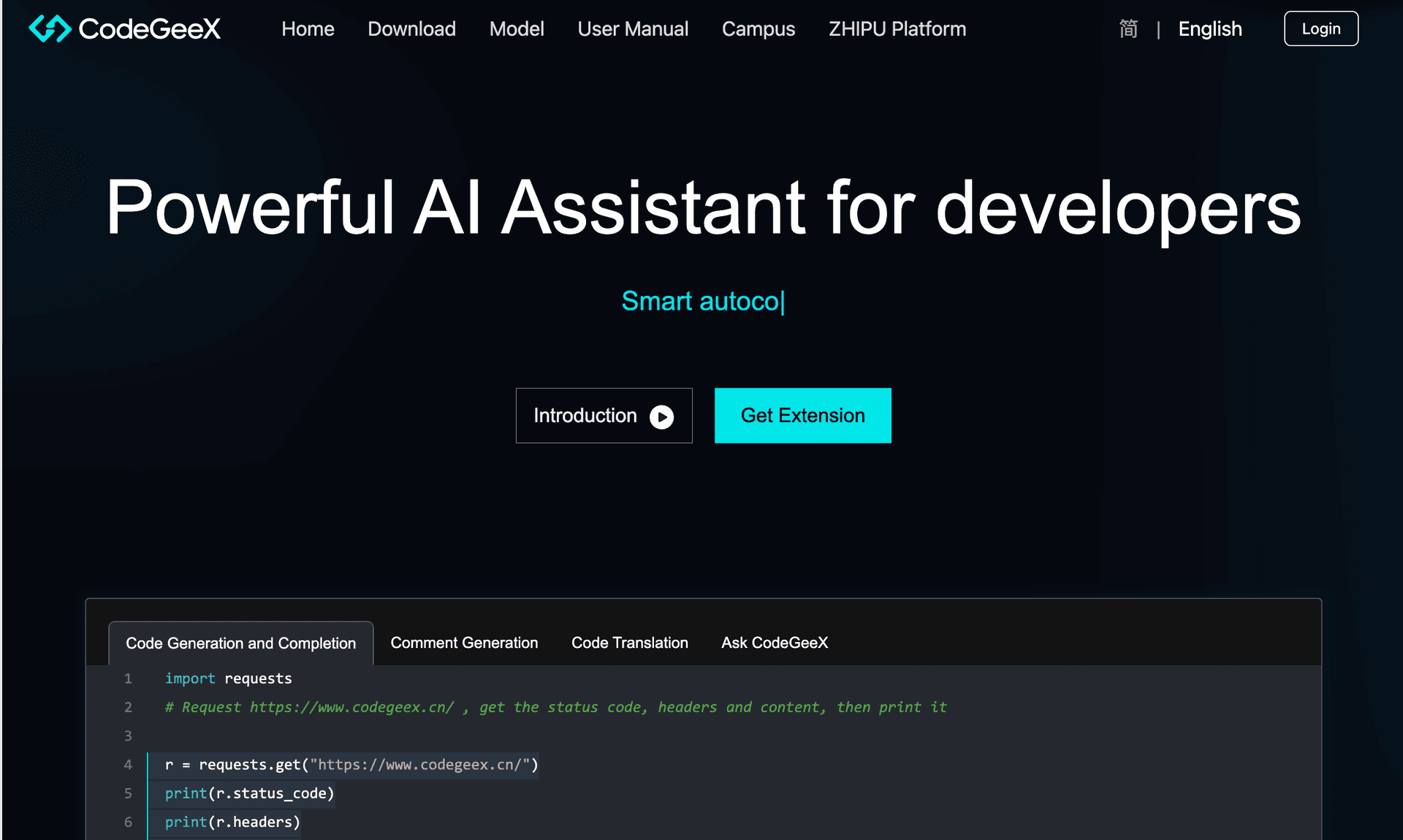
Task: Click the line 'print(r.headers)'
Action: click(x=232, y=822)
